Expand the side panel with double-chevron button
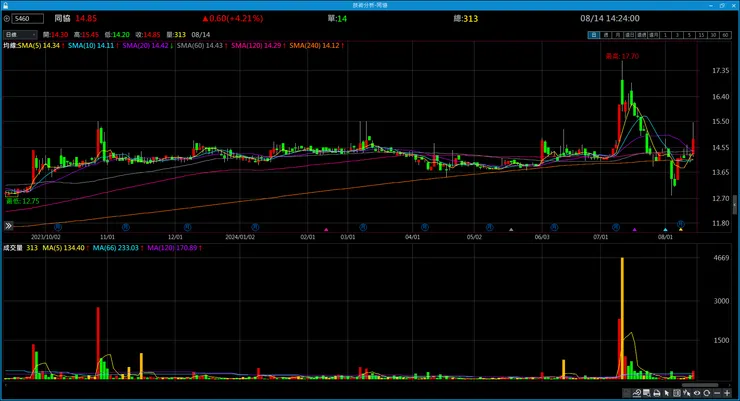Image resolution: width=740 pixels, height=401 pixels. click(8, 226)
